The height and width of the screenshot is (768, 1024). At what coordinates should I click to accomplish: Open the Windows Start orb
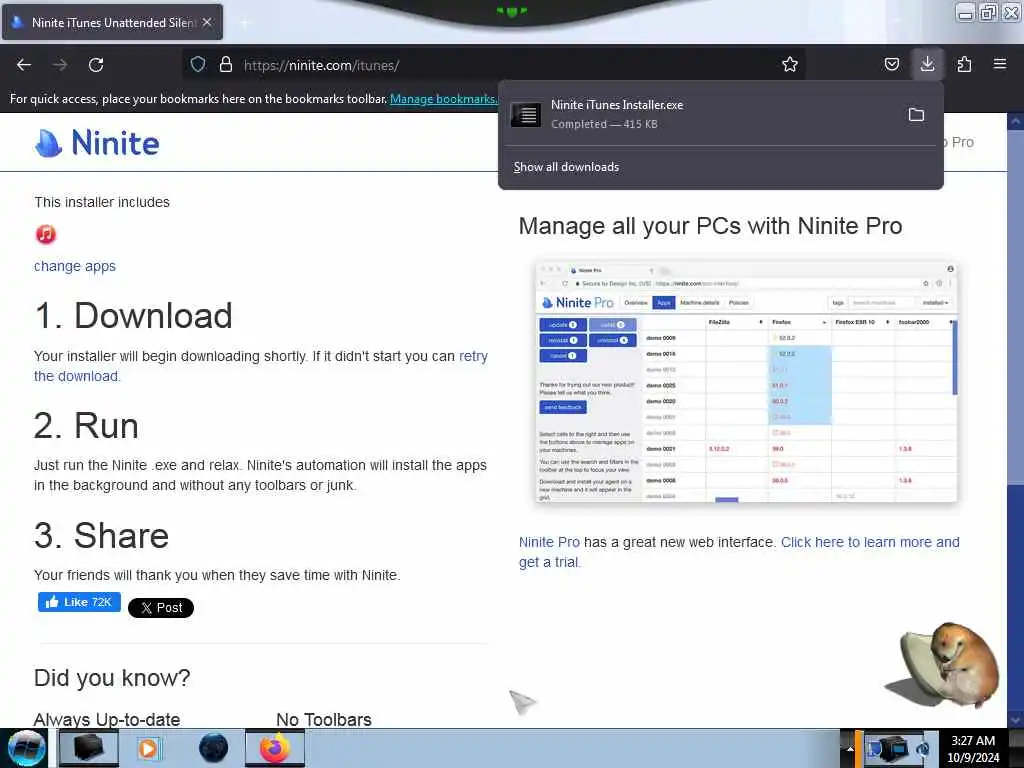pos(26,748)
